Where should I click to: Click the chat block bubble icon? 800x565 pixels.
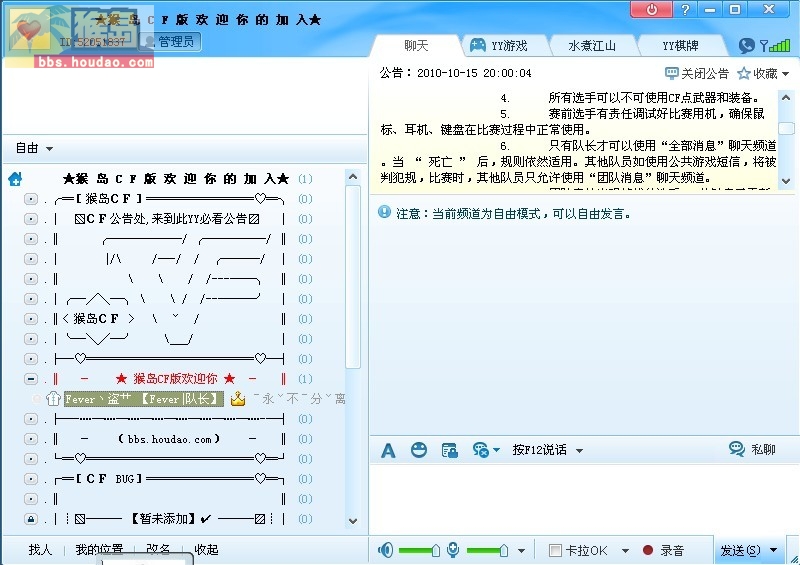[480, 450]
